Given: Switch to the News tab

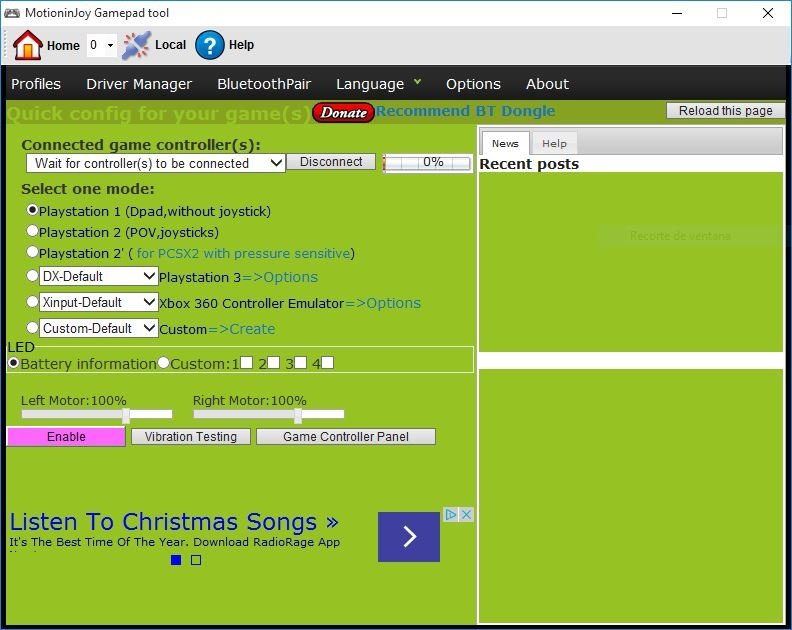Looking at the screenshot, I should point(505,143).
